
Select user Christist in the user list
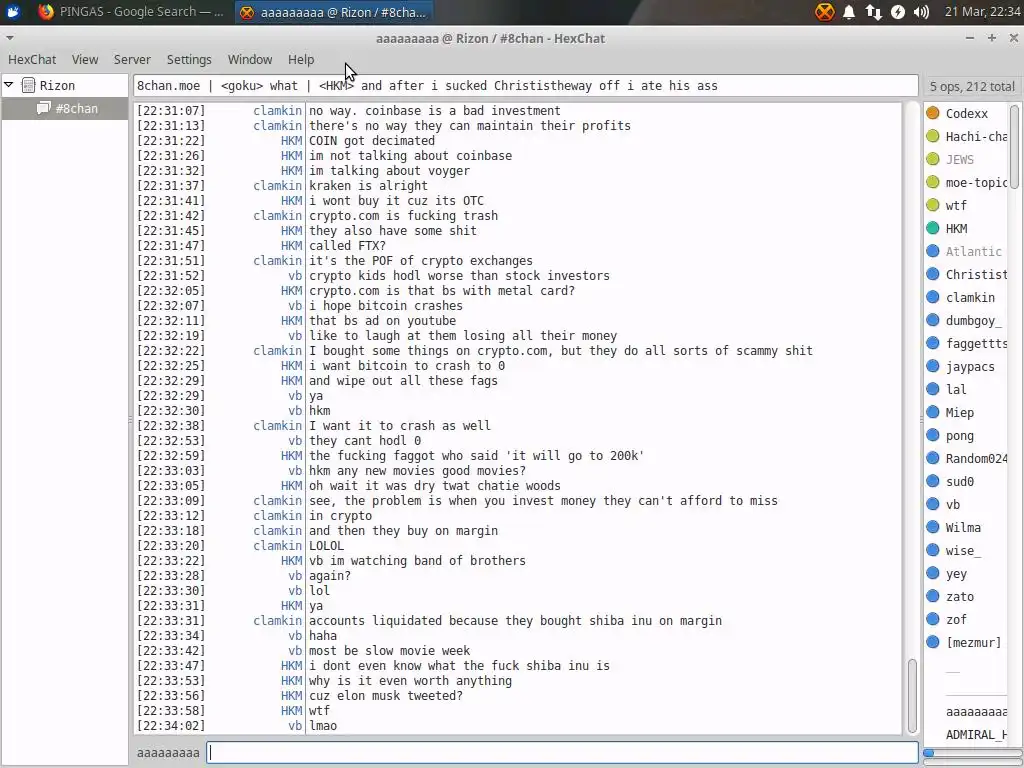[976, 274]
